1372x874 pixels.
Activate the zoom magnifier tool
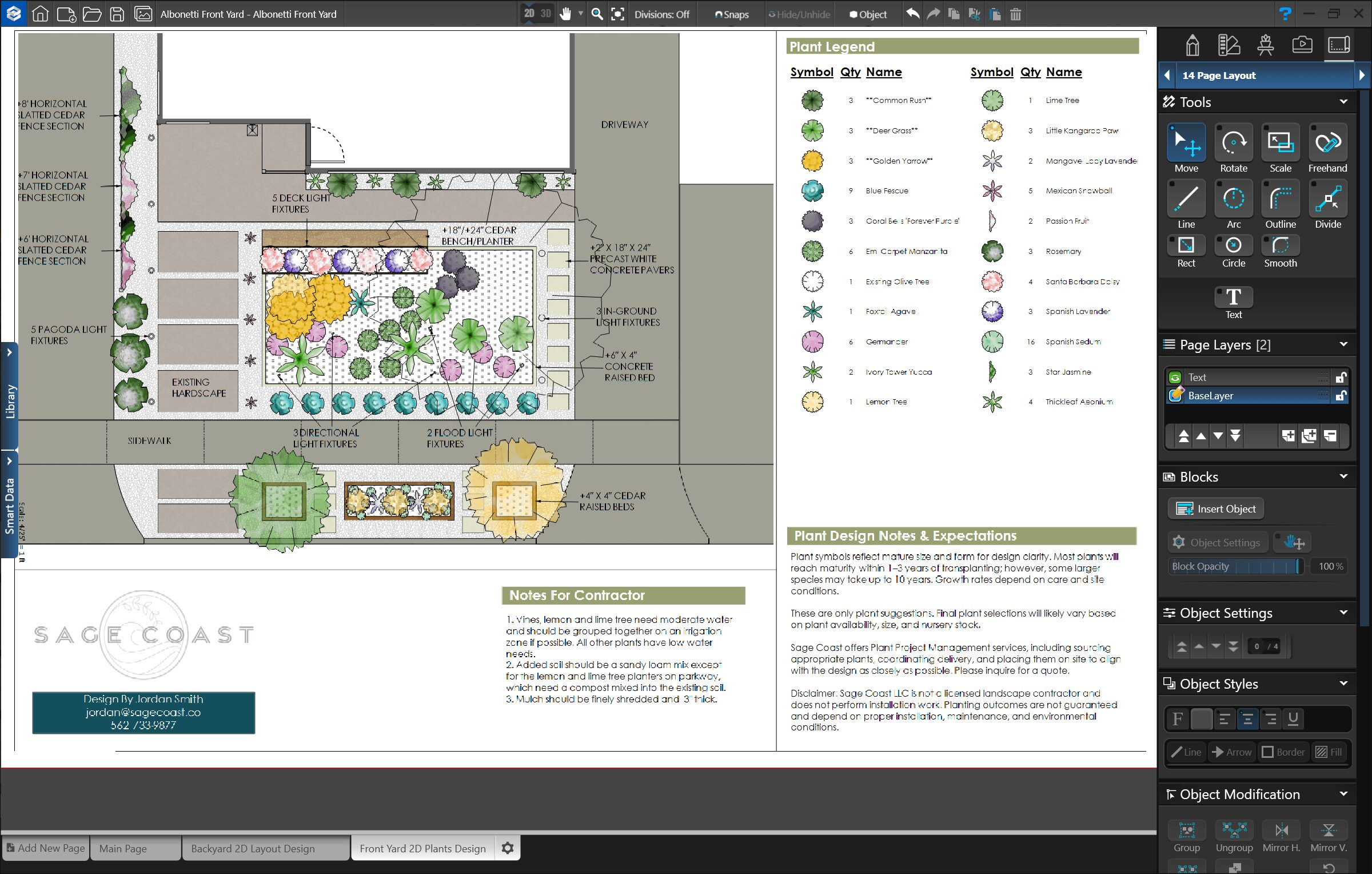click(x=597, y=14)
